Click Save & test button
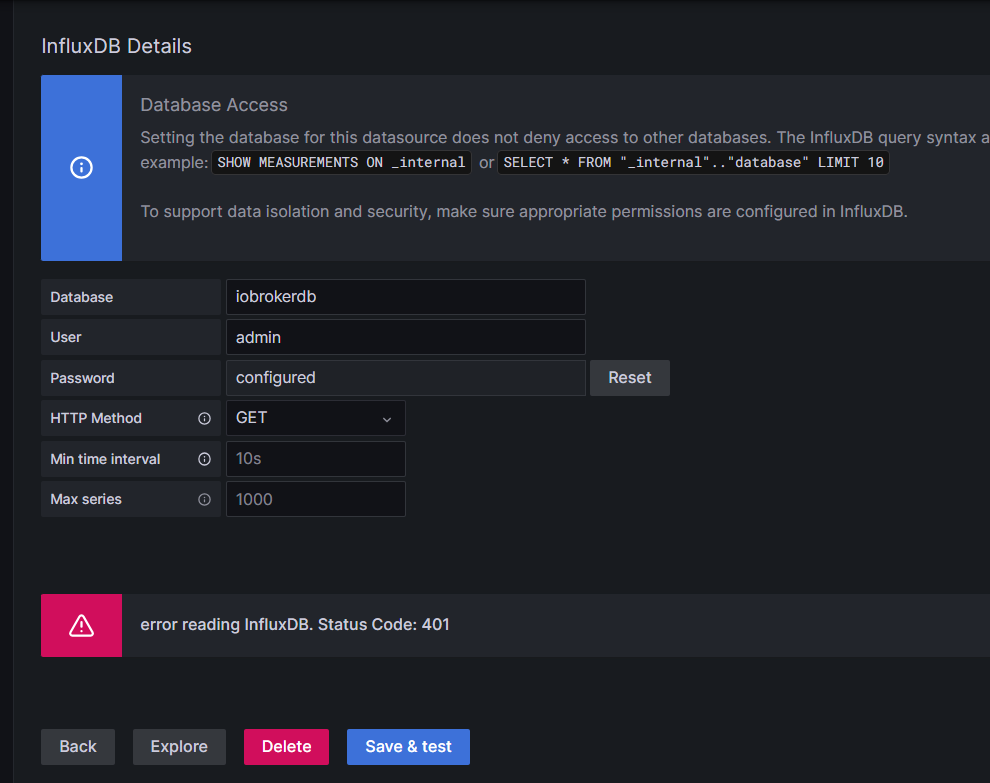 click(x=409, y=746)
